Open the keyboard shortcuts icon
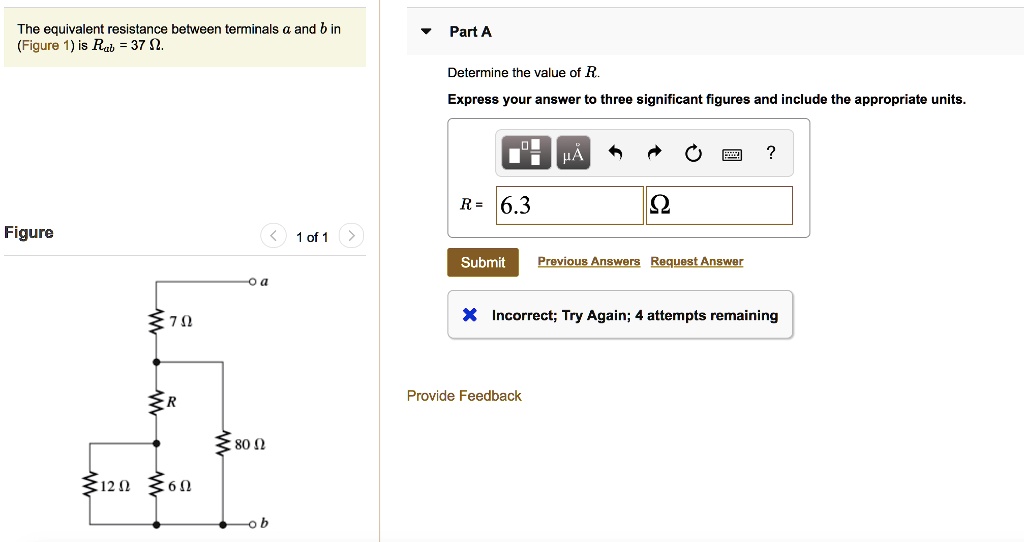 pyautogui.click(x=732, y=153)
